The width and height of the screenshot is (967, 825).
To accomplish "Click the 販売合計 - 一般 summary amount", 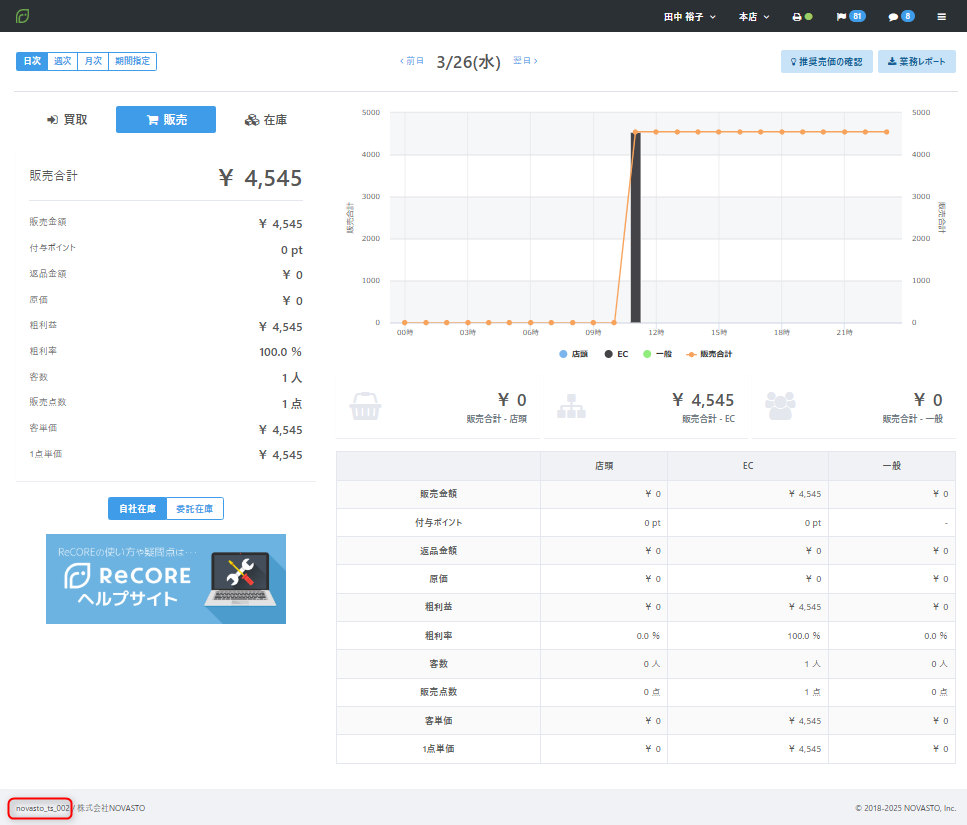I will point(928,400).
